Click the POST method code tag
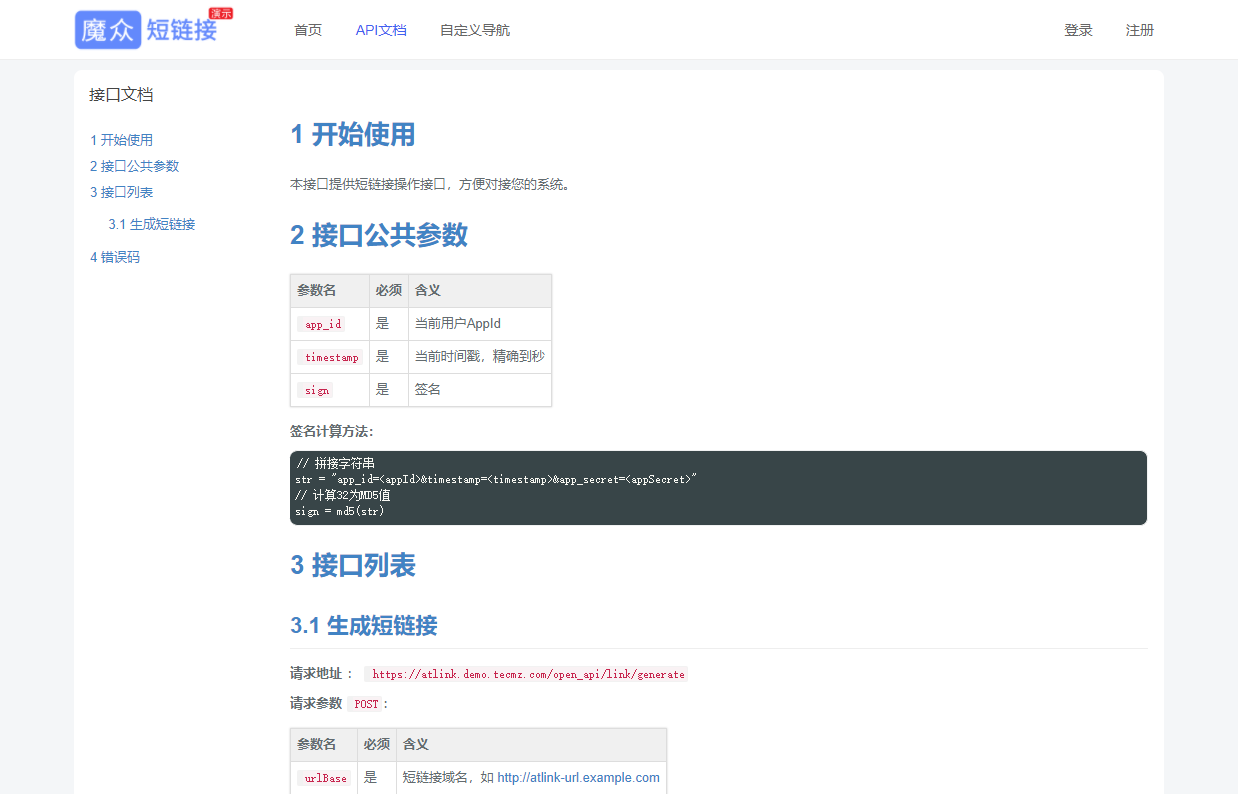The height and width of the screenshot is (794, 1238). [366, 704]
